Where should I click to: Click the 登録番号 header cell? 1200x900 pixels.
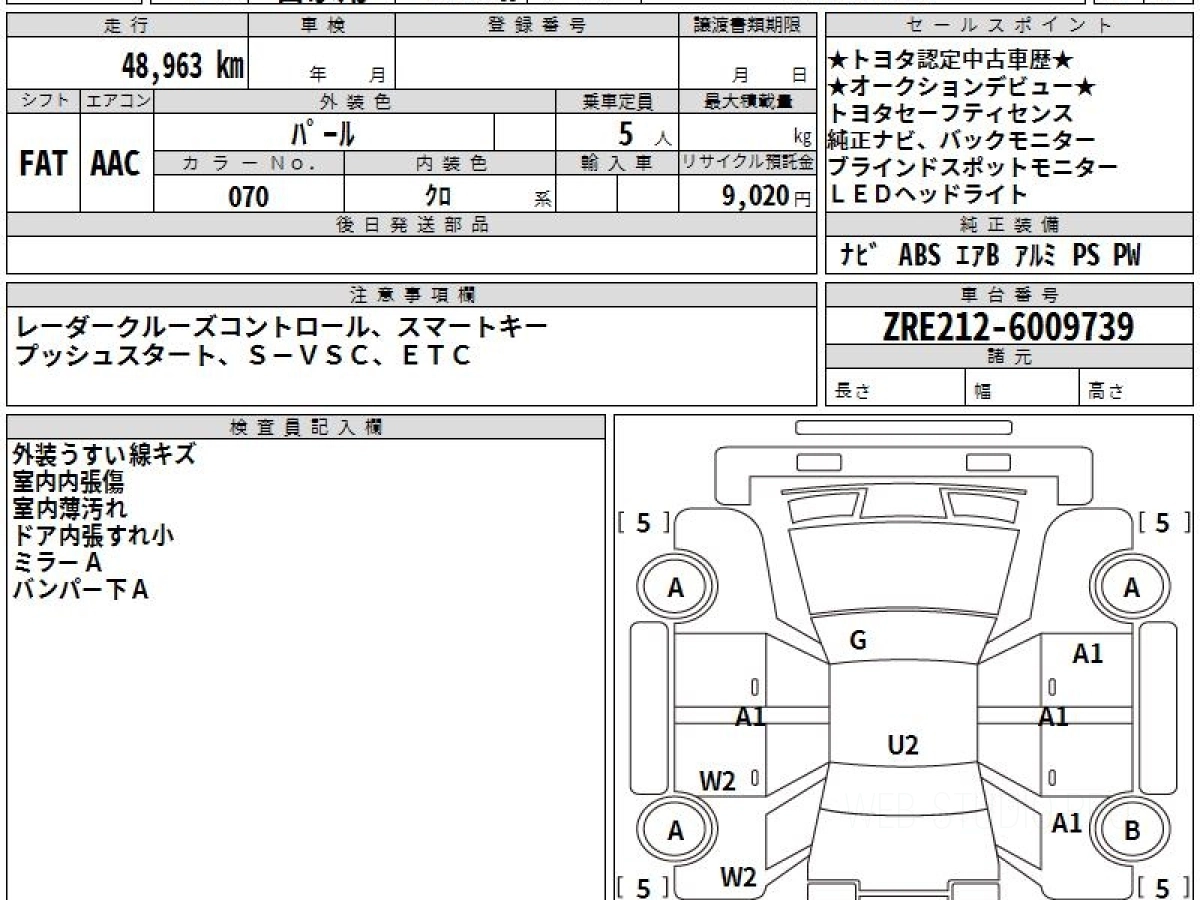(537, 26)
